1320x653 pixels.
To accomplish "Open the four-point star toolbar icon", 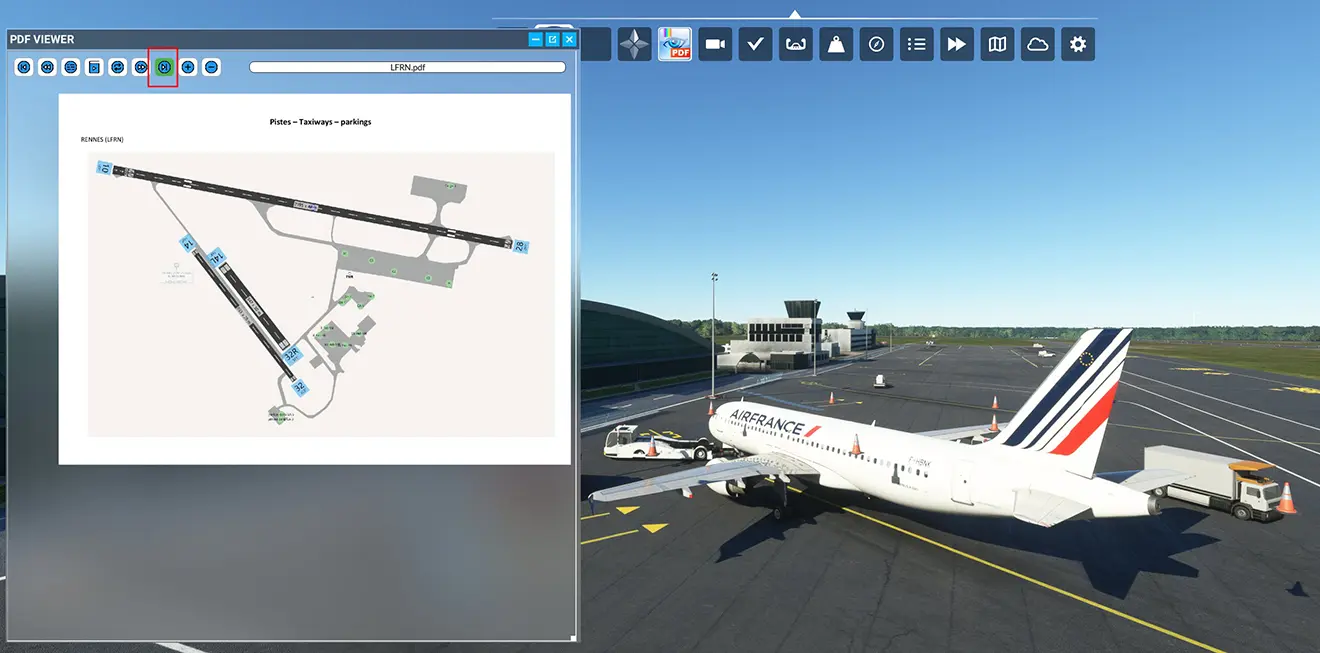I will 634,44.
